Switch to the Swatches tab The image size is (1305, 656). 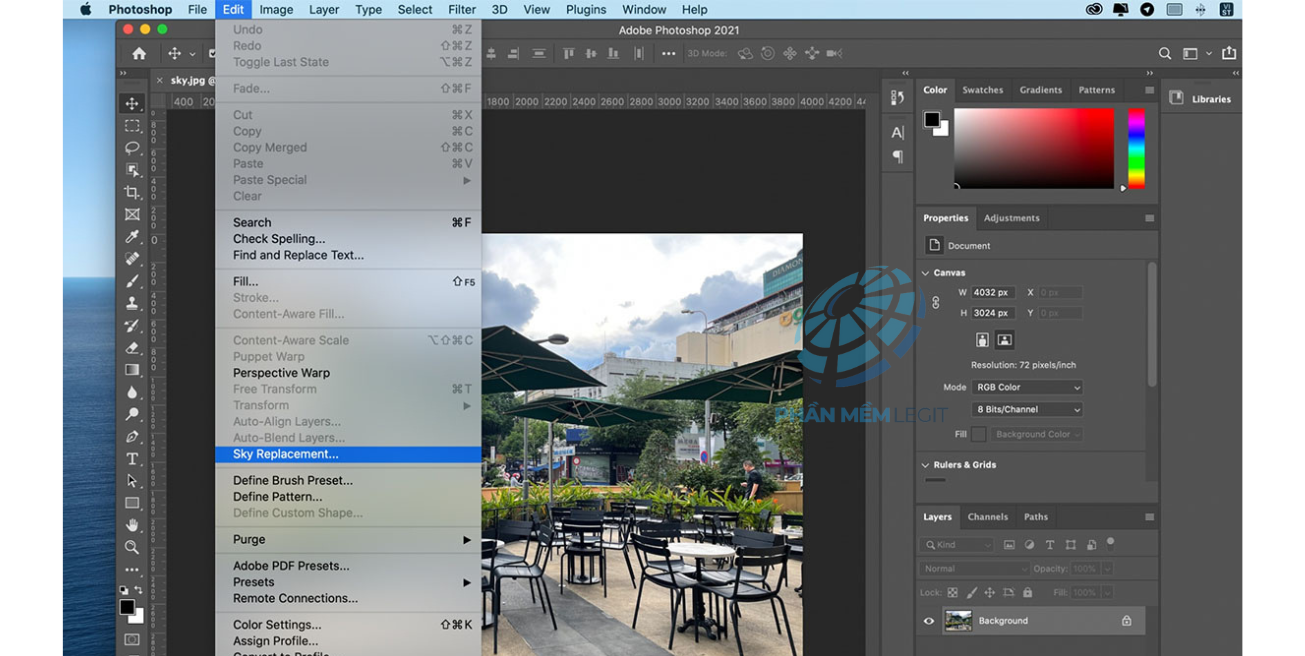[x=982, y=90]
